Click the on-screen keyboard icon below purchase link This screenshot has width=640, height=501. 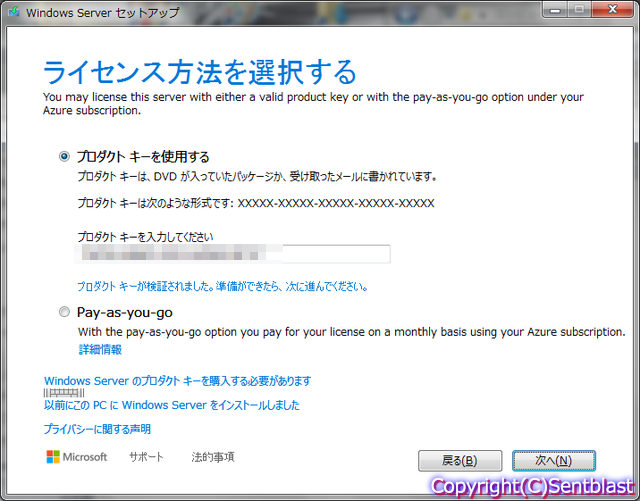64,393
